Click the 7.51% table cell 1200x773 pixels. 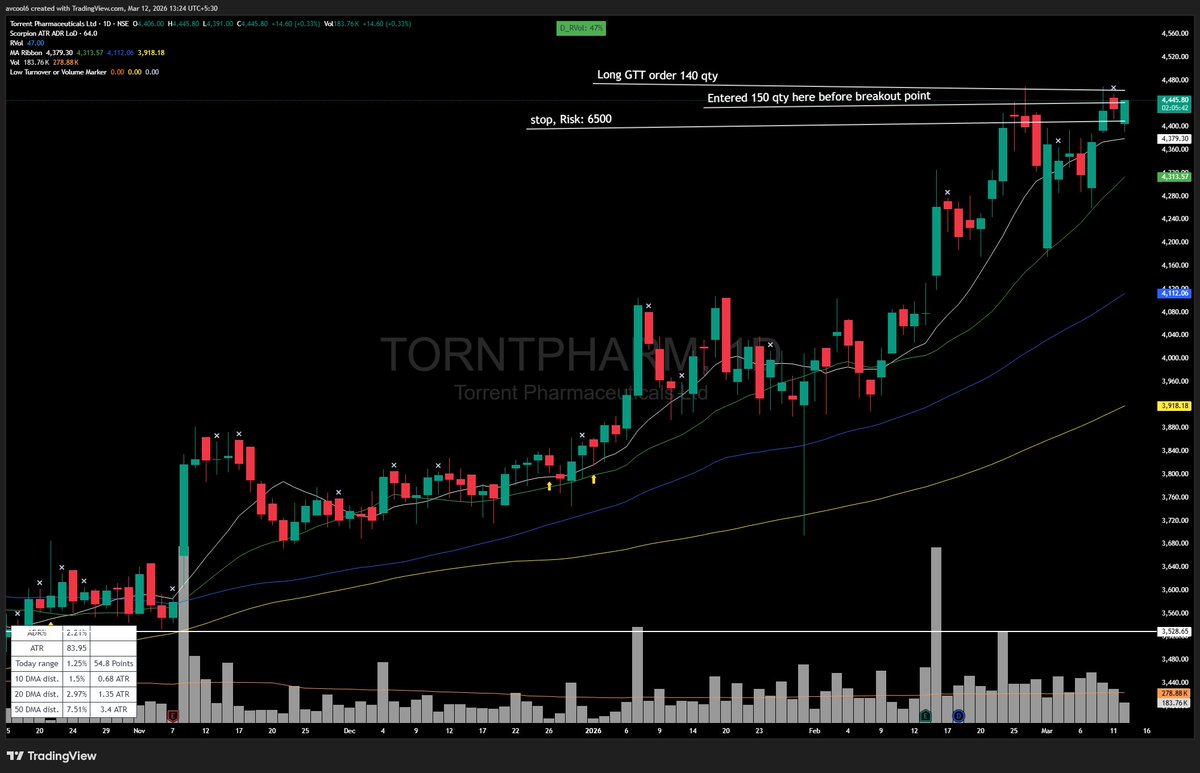tap(75, 709)
